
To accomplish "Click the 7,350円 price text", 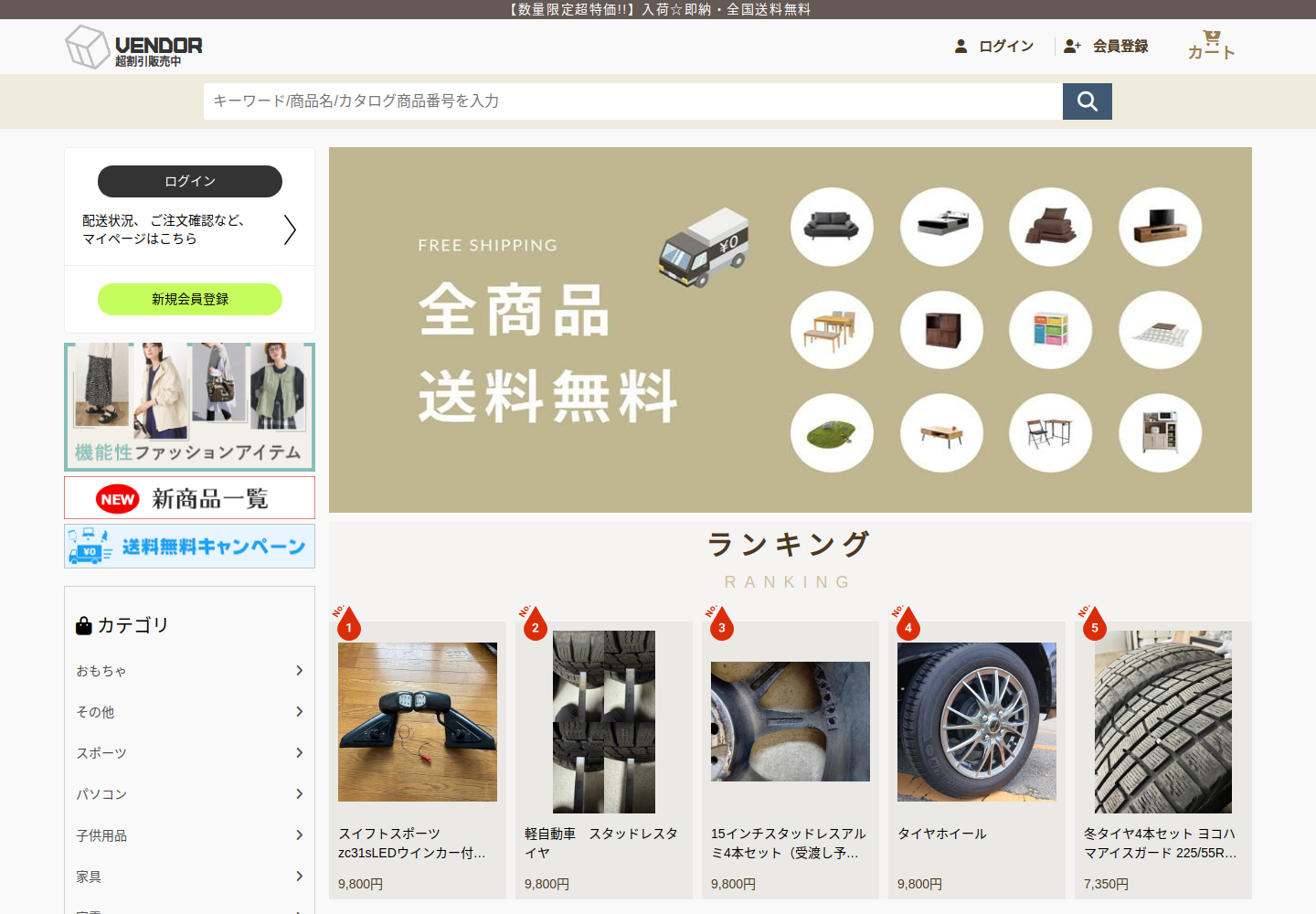I will point(1106,884).
